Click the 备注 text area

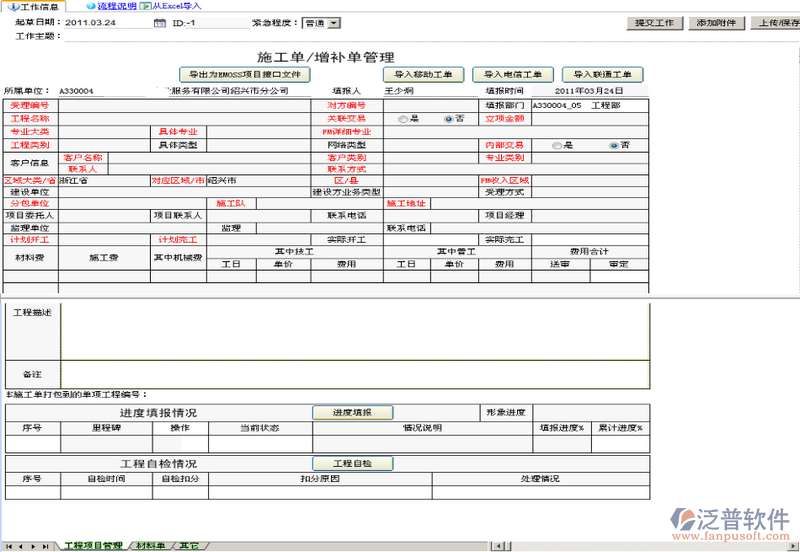(355, 374)
